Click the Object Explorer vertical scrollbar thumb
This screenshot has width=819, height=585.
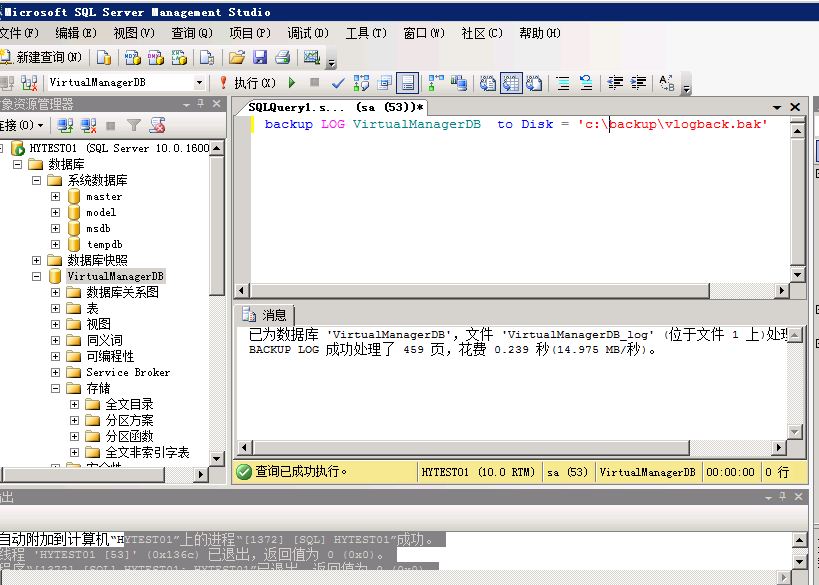click(217, 220)
